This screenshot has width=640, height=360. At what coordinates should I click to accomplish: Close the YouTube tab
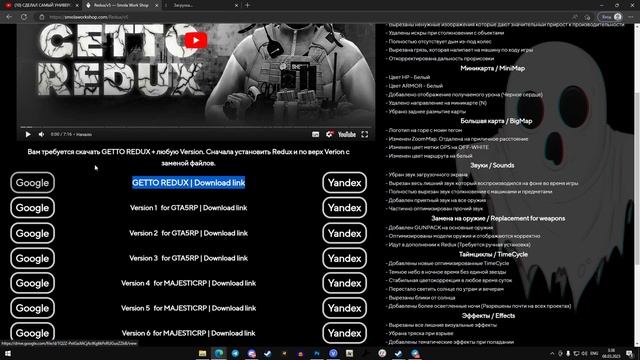click(77, 5)
